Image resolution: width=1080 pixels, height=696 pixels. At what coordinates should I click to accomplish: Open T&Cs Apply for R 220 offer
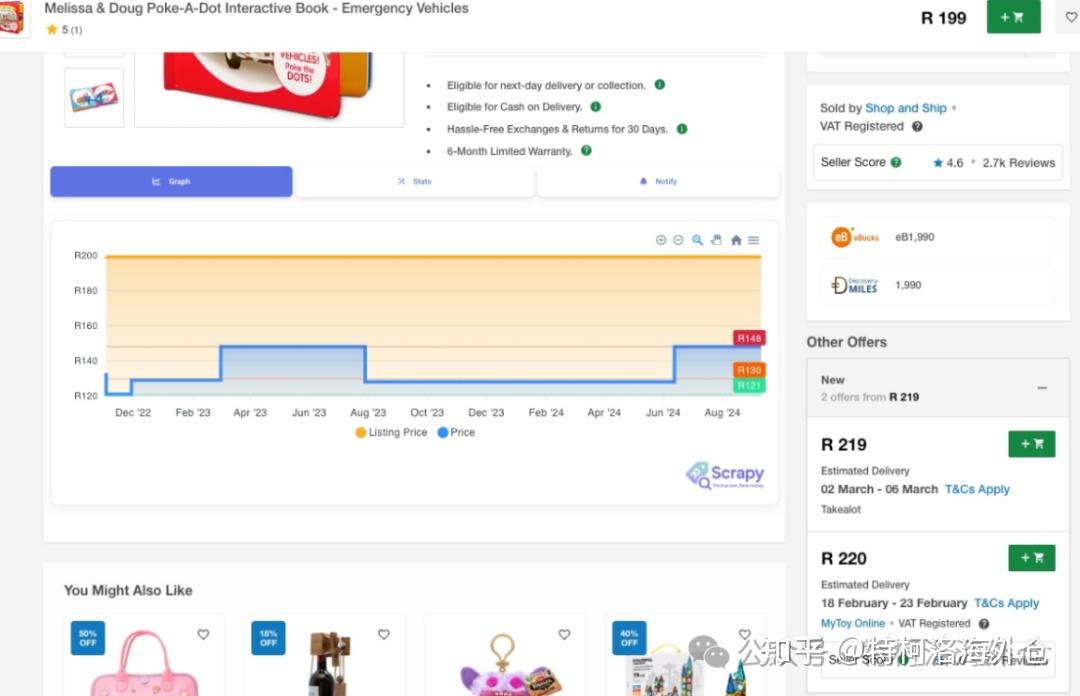[1006, 603]
